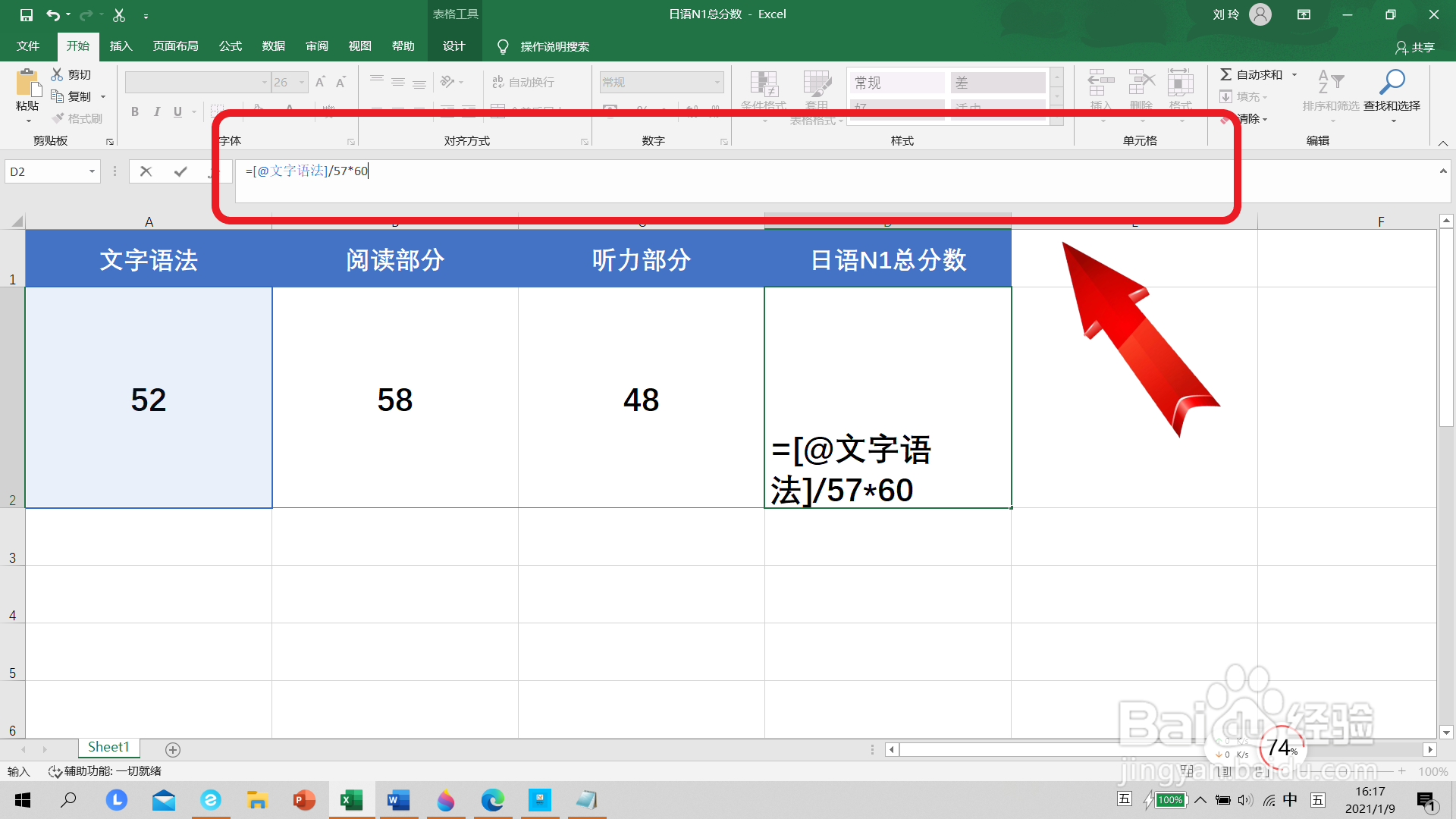Click the Undo arrow icon

click(x=52, y=14)
